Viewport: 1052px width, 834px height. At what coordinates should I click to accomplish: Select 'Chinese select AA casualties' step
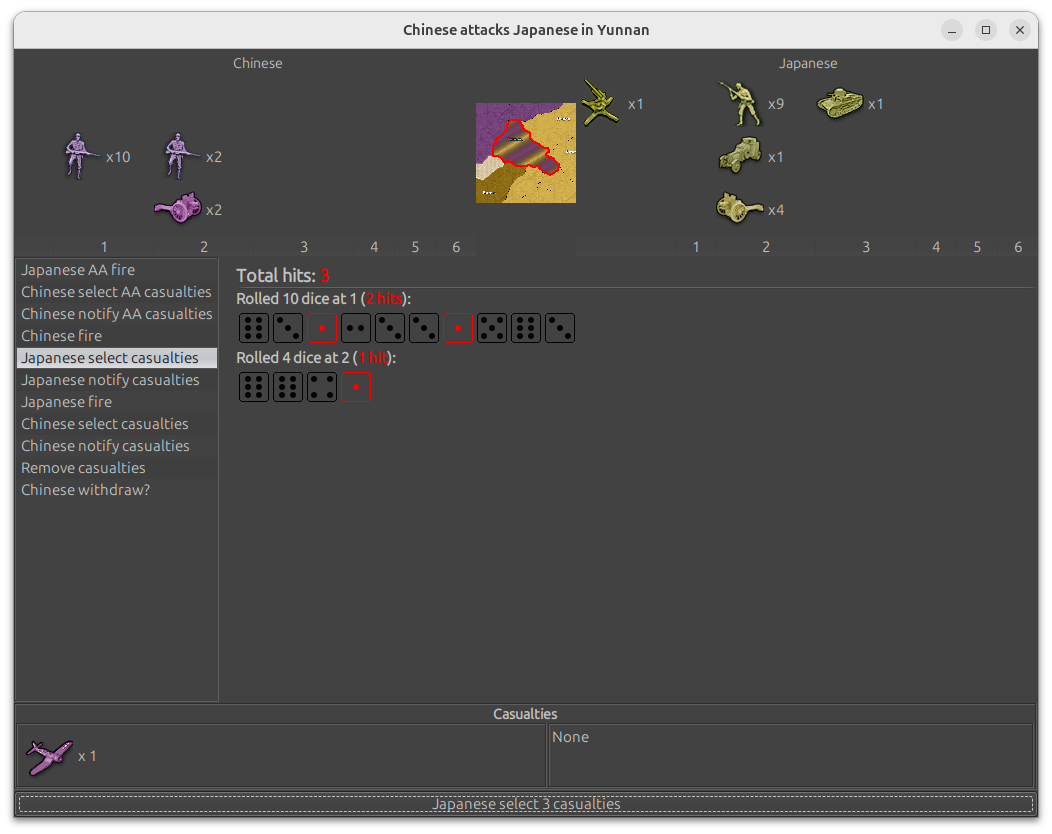point(116,292)
